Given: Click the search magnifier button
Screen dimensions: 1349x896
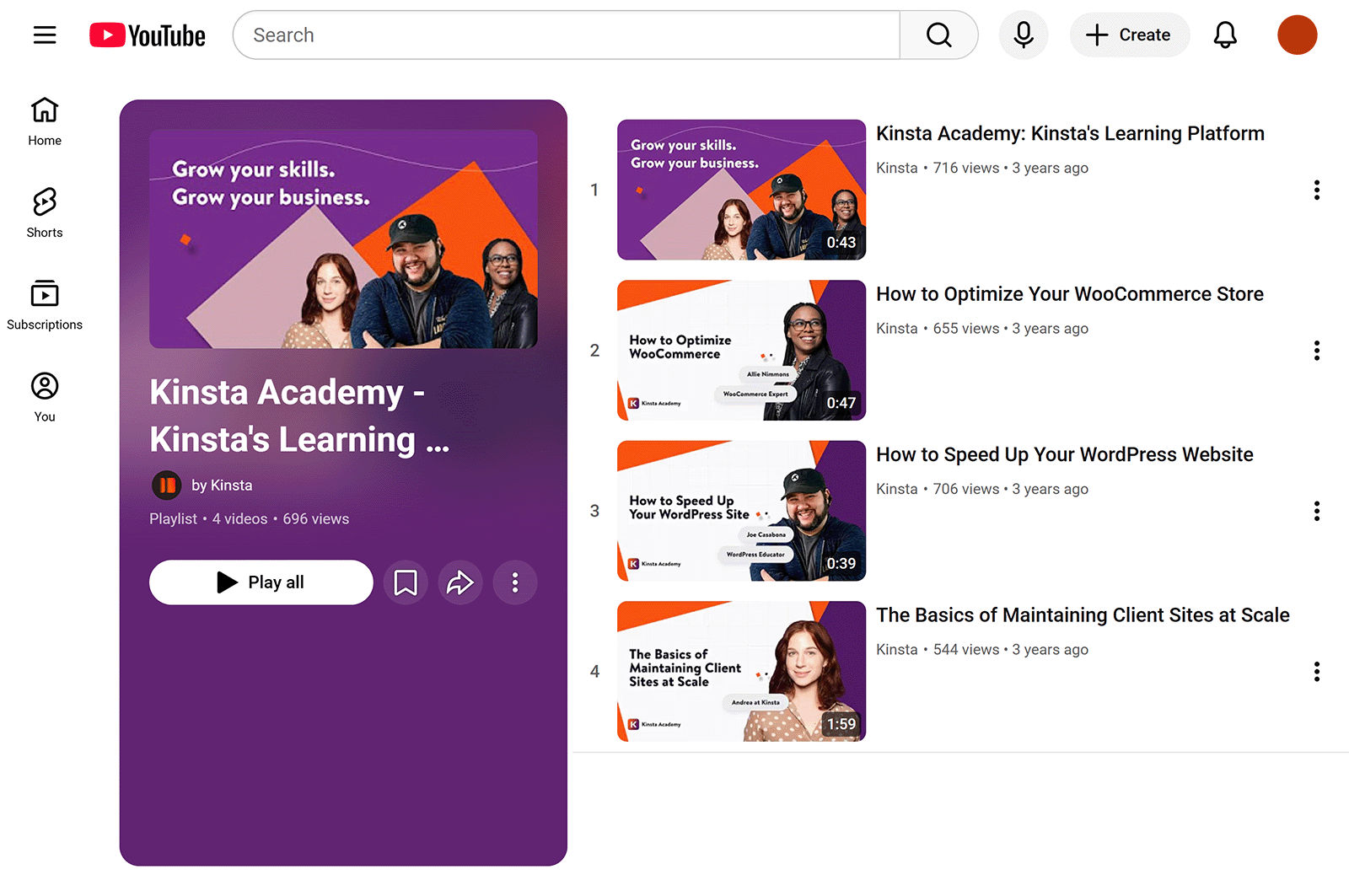Looking at the screenshot, I should (x=938, y=35).
